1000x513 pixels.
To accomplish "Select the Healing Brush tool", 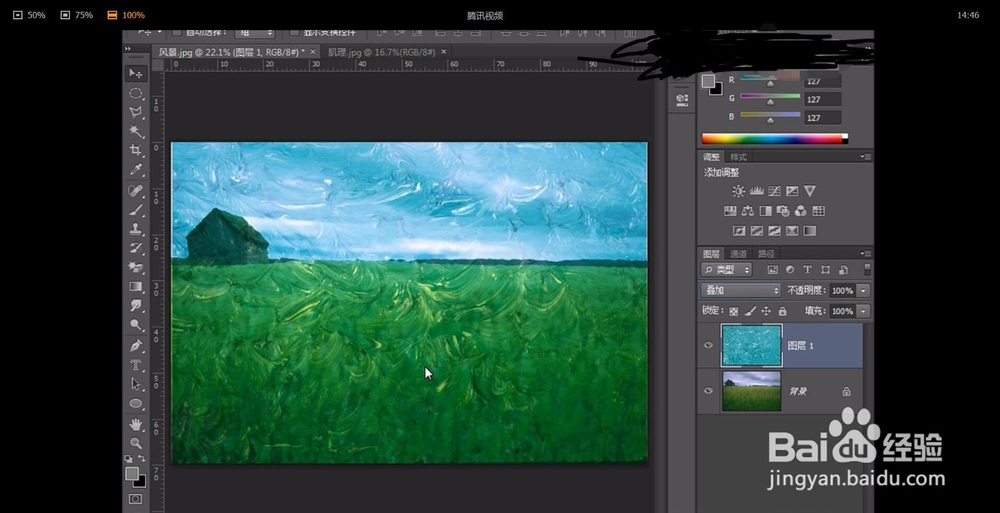I will pos(136,191).
